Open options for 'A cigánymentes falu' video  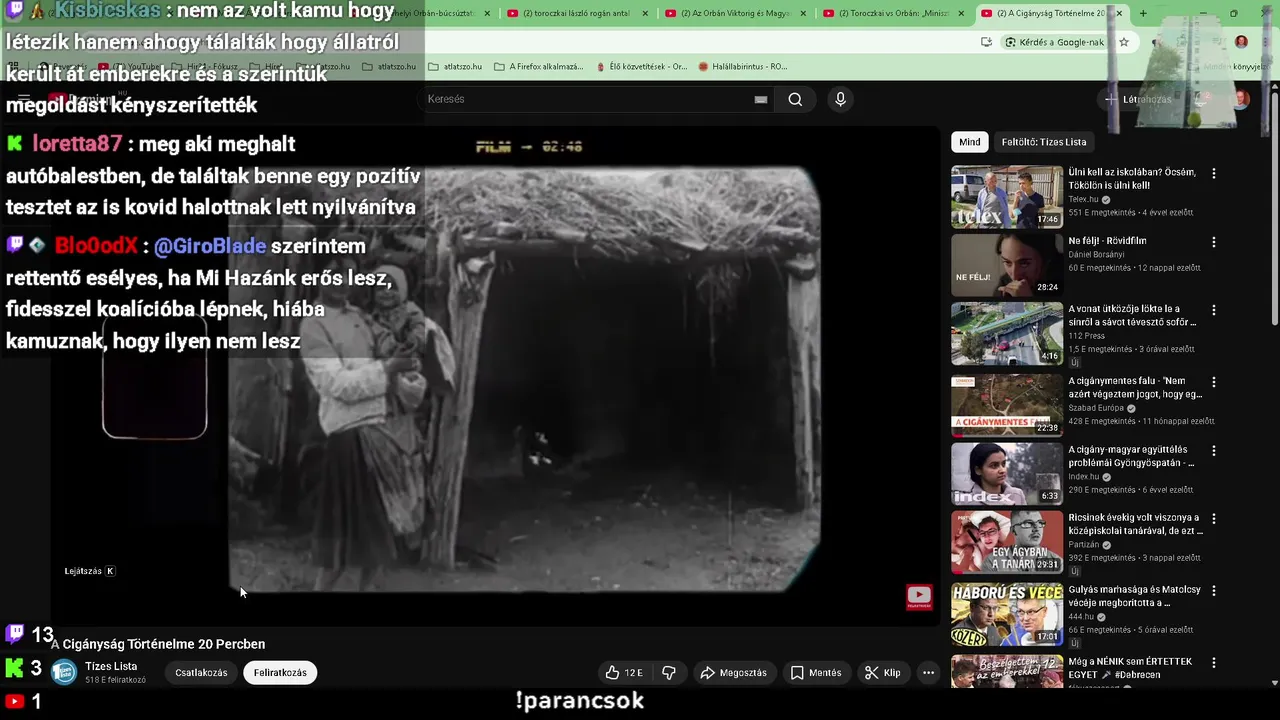[x=1214, y=382]
